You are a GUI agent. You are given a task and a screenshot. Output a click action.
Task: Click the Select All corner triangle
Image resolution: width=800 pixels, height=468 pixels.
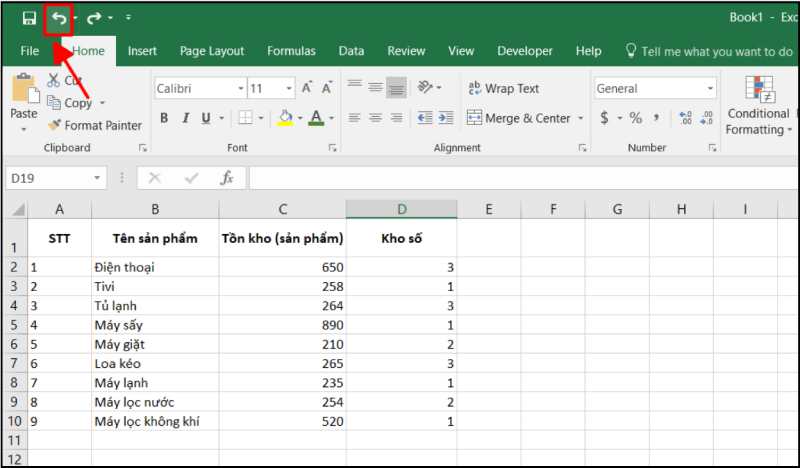coord(17,210)
